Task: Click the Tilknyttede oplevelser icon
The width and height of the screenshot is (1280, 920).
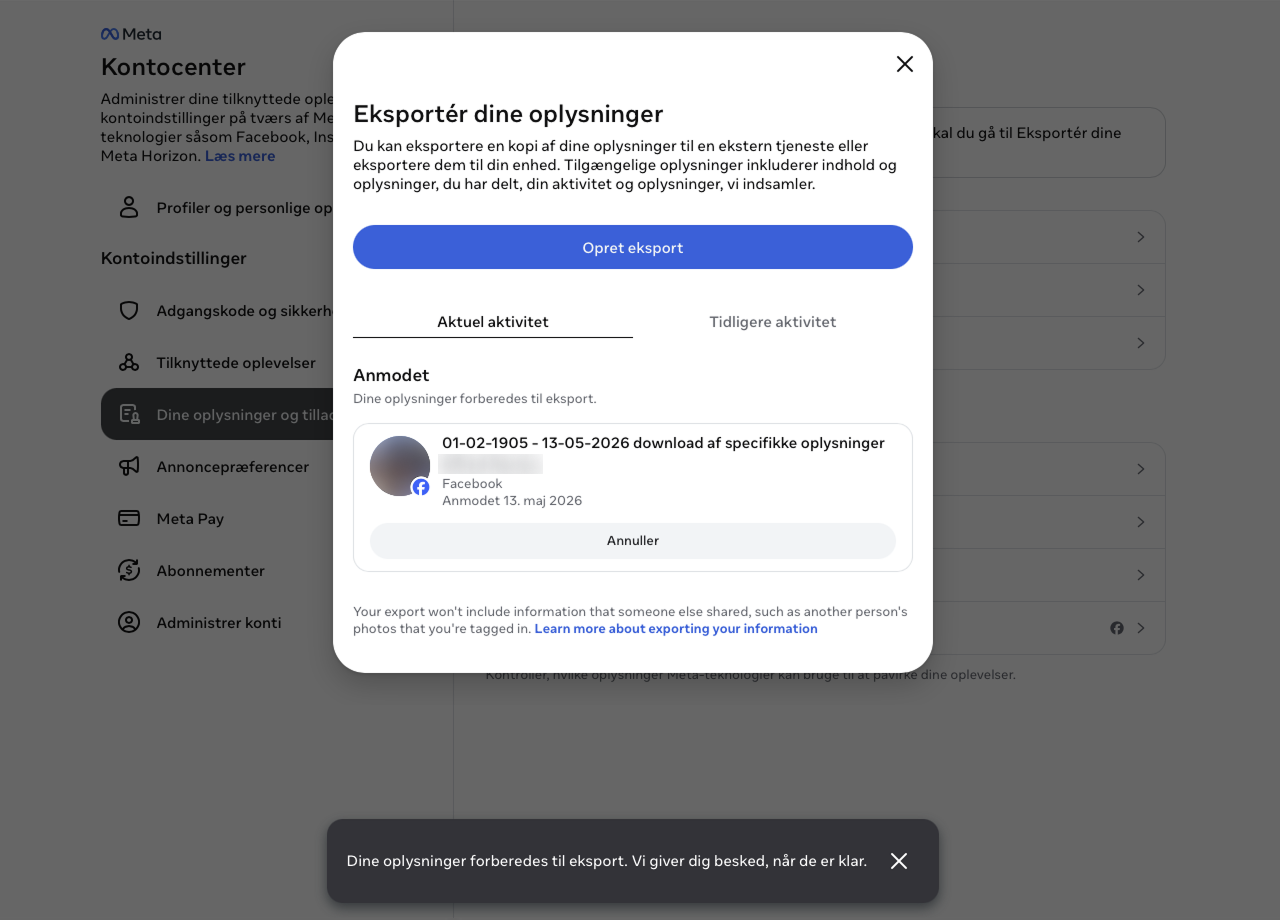Action: coord(129,363)
